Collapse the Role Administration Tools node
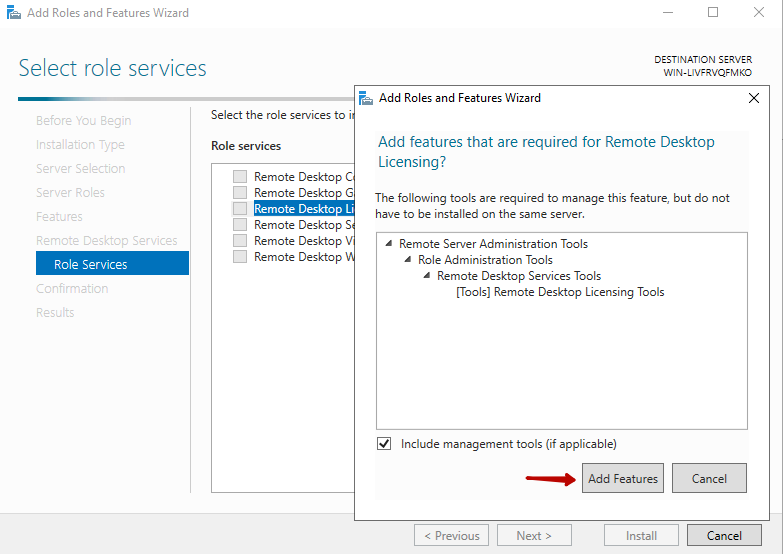This screenshot has width=783, height=554. (408, 260)
